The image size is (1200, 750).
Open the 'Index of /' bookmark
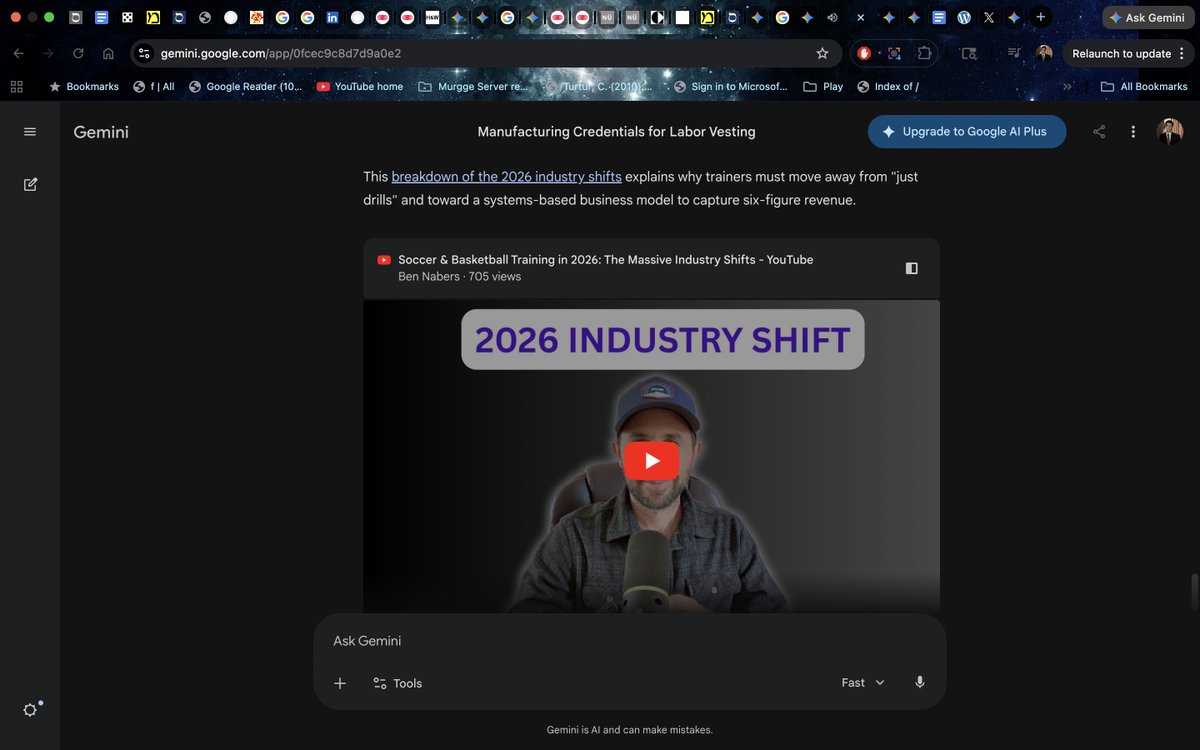tap(888, 86)
